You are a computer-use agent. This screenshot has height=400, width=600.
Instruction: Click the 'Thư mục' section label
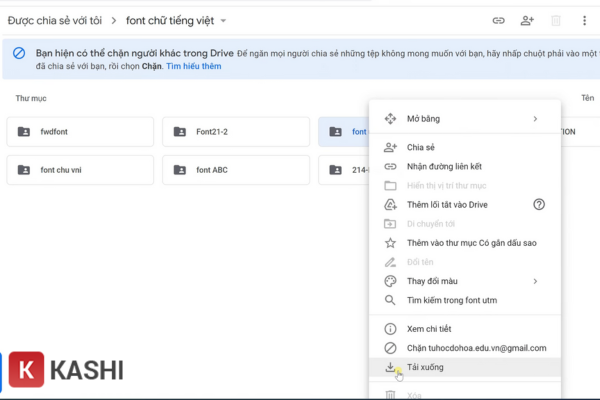[31, 98]
